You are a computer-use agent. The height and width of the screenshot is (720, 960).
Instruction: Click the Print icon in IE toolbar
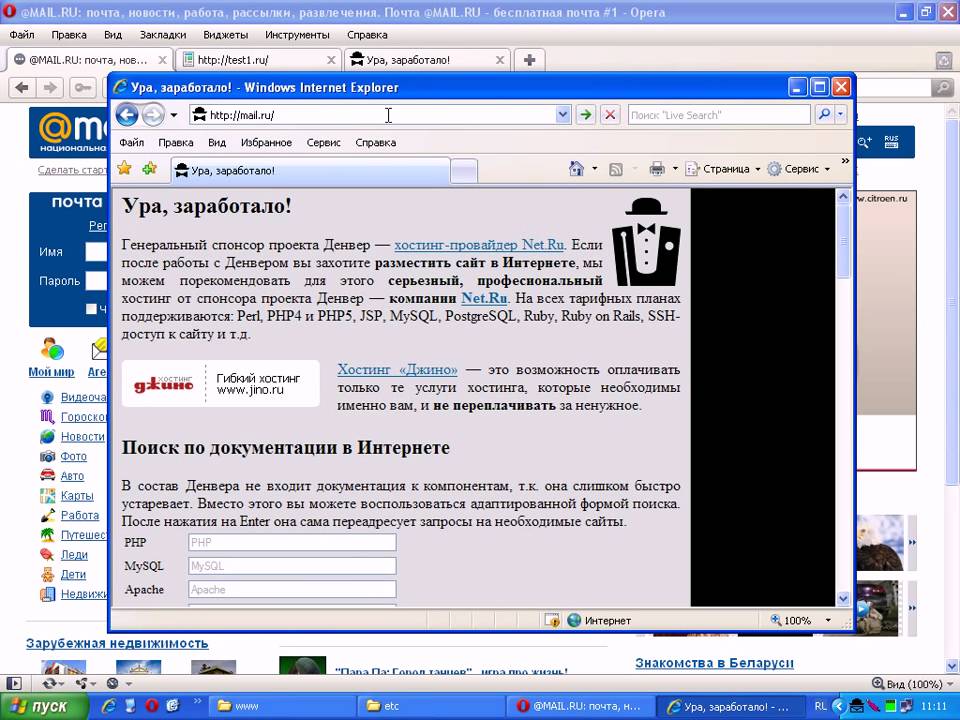coord(657,169)
